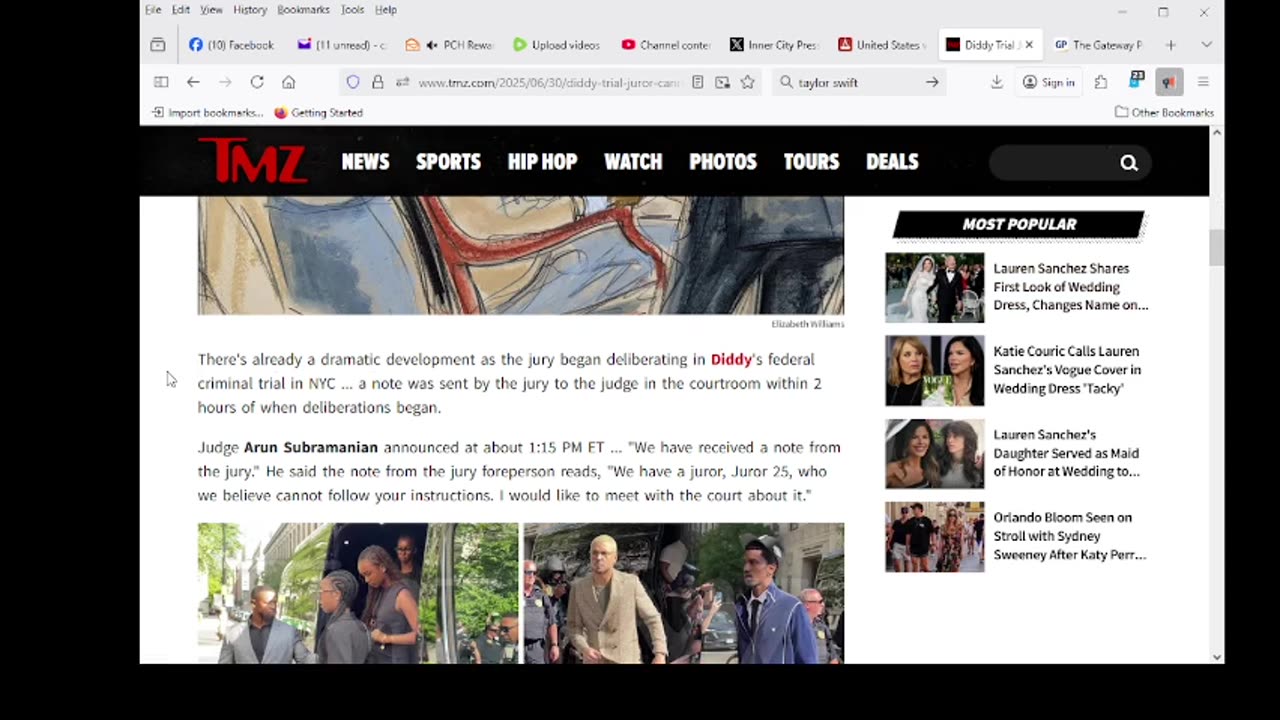Go to the DEALS section
Image resolution: width=1280 pixels, height=720 pixels.
point(892,161)
